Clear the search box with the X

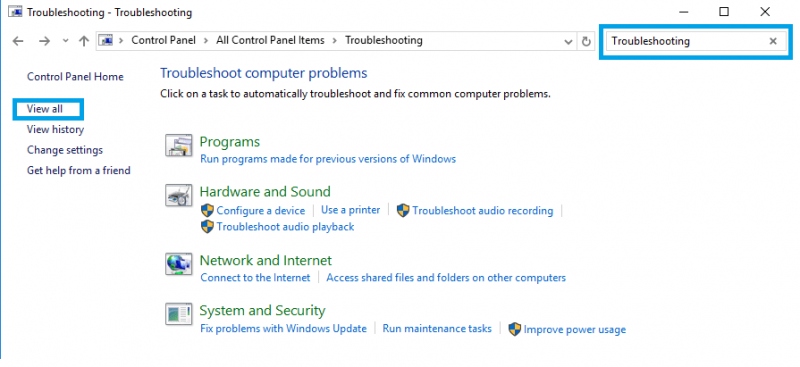(773, 41)
